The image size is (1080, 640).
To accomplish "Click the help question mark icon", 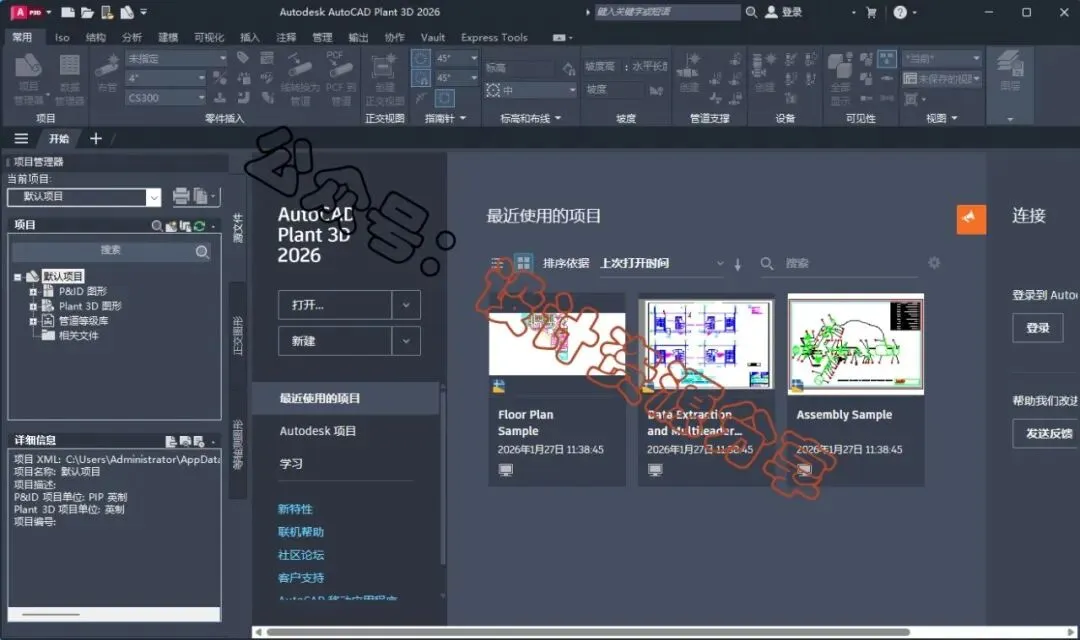I will [900, 12].
